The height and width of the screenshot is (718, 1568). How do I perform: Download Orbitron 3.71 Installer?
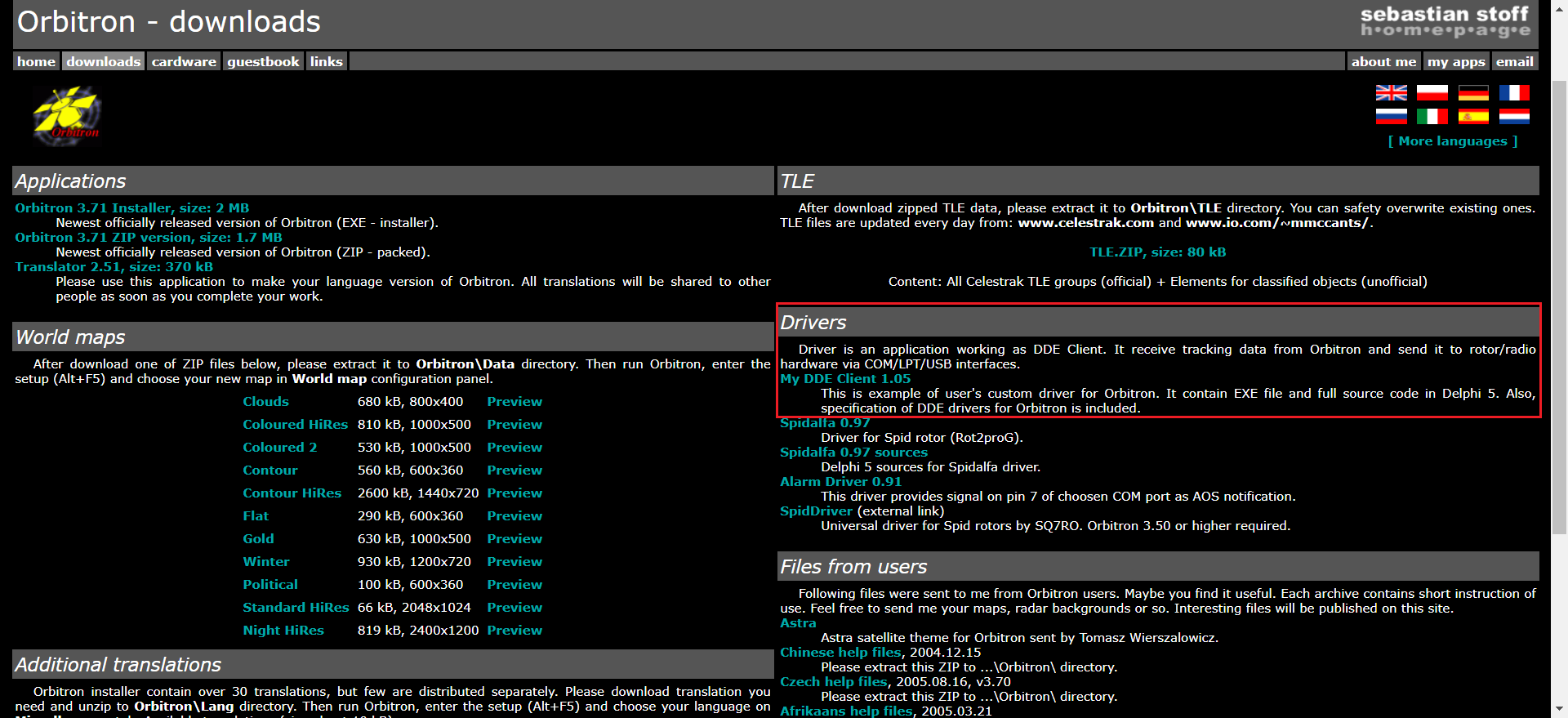click(131, 208)
